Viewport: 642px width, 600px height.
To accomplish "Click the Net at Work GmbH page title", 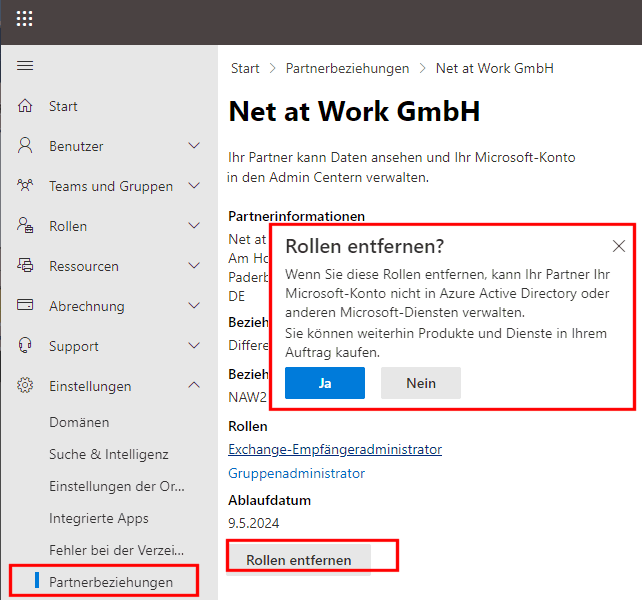I will tap(354, 111).
